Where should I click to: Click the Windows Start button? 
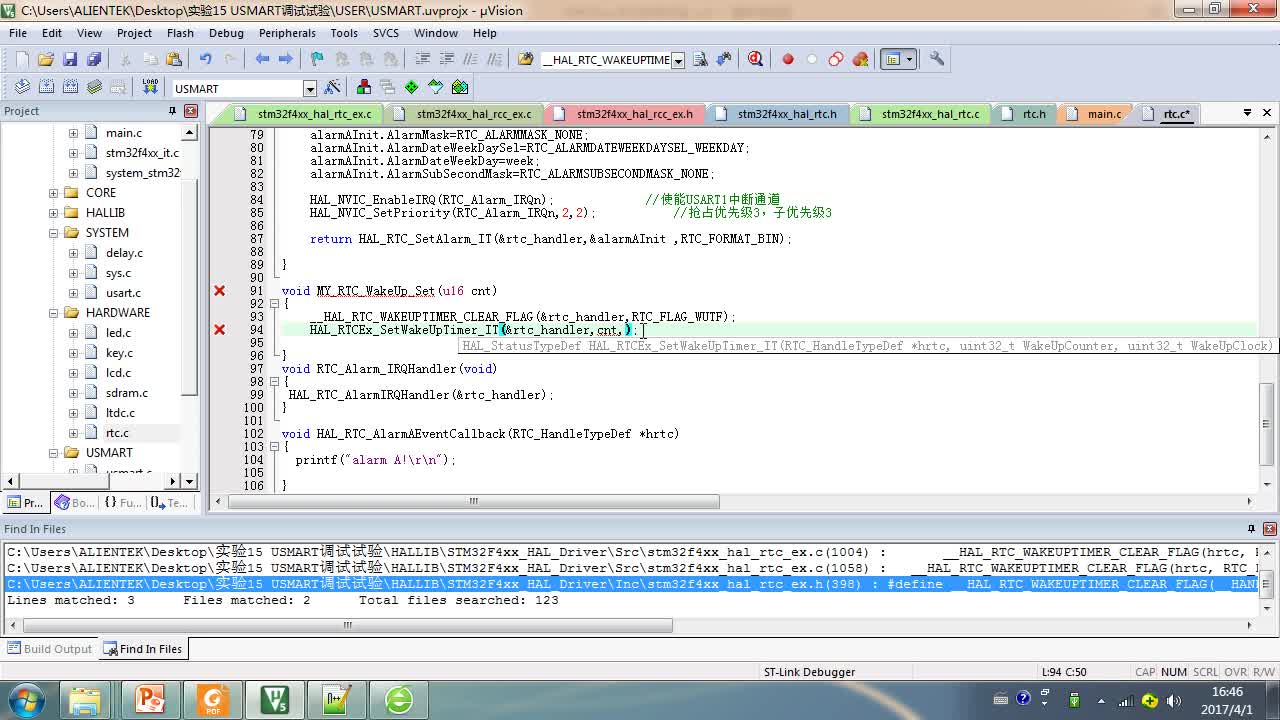pos(25,699)
